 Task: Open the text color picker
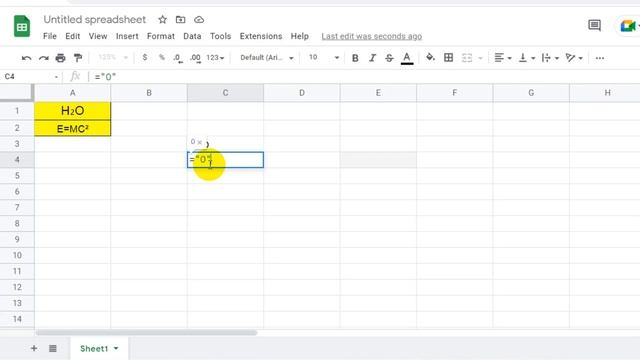(x=407, y=58)
